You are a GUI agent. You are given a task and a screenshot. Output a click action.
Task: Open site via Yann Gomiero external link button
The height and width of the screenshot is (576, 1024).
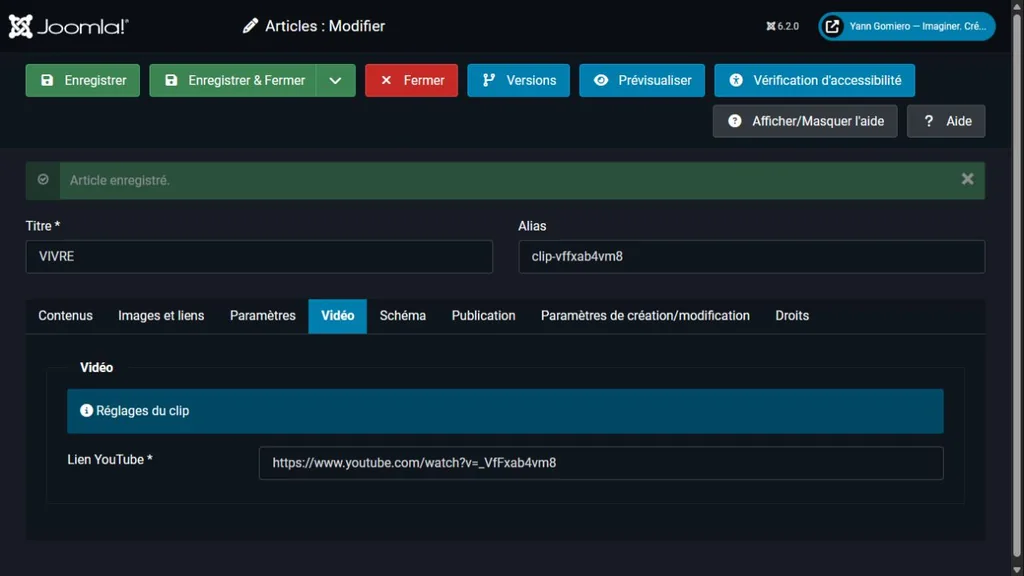tap(907, 26)
